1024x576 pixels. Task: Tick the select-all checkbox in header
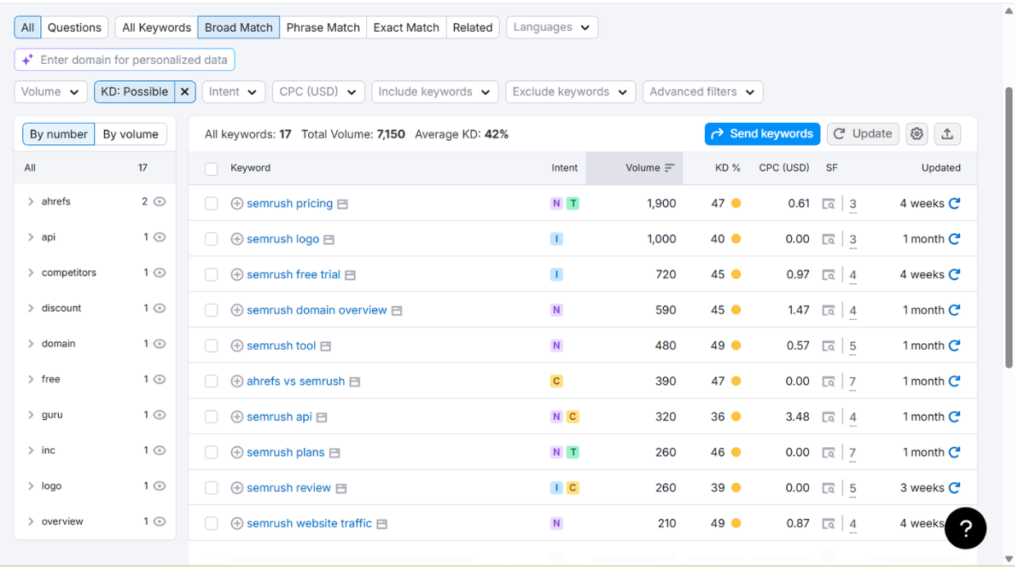coord(211,169)
